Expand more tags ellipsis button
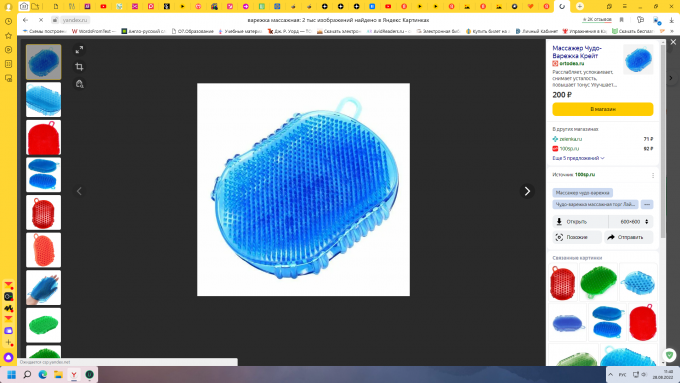This screenshot has height=383, width=680. pyautogui.click(x=647, y=204)
